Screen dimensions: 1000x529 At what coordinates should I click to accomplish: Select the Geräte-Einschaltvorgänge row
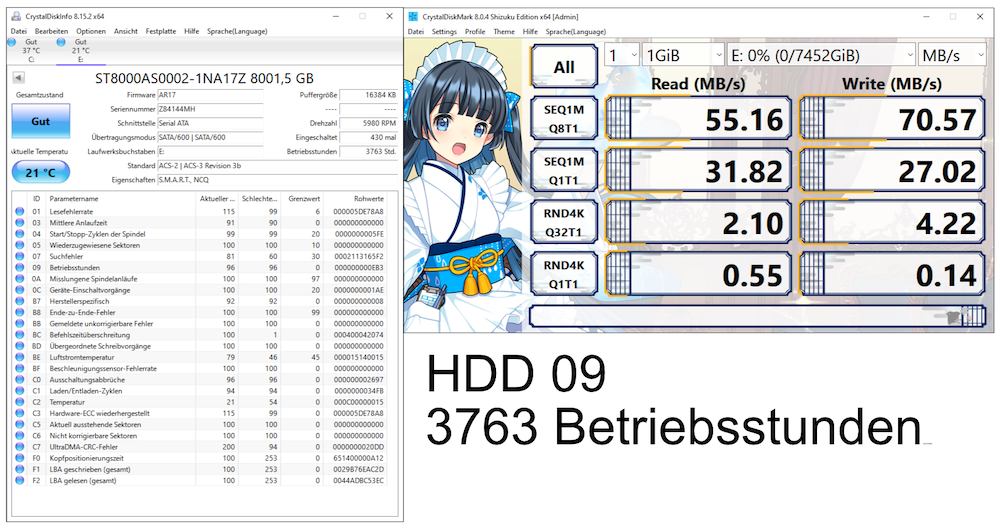pyautogui.click(x=200, y=290)
